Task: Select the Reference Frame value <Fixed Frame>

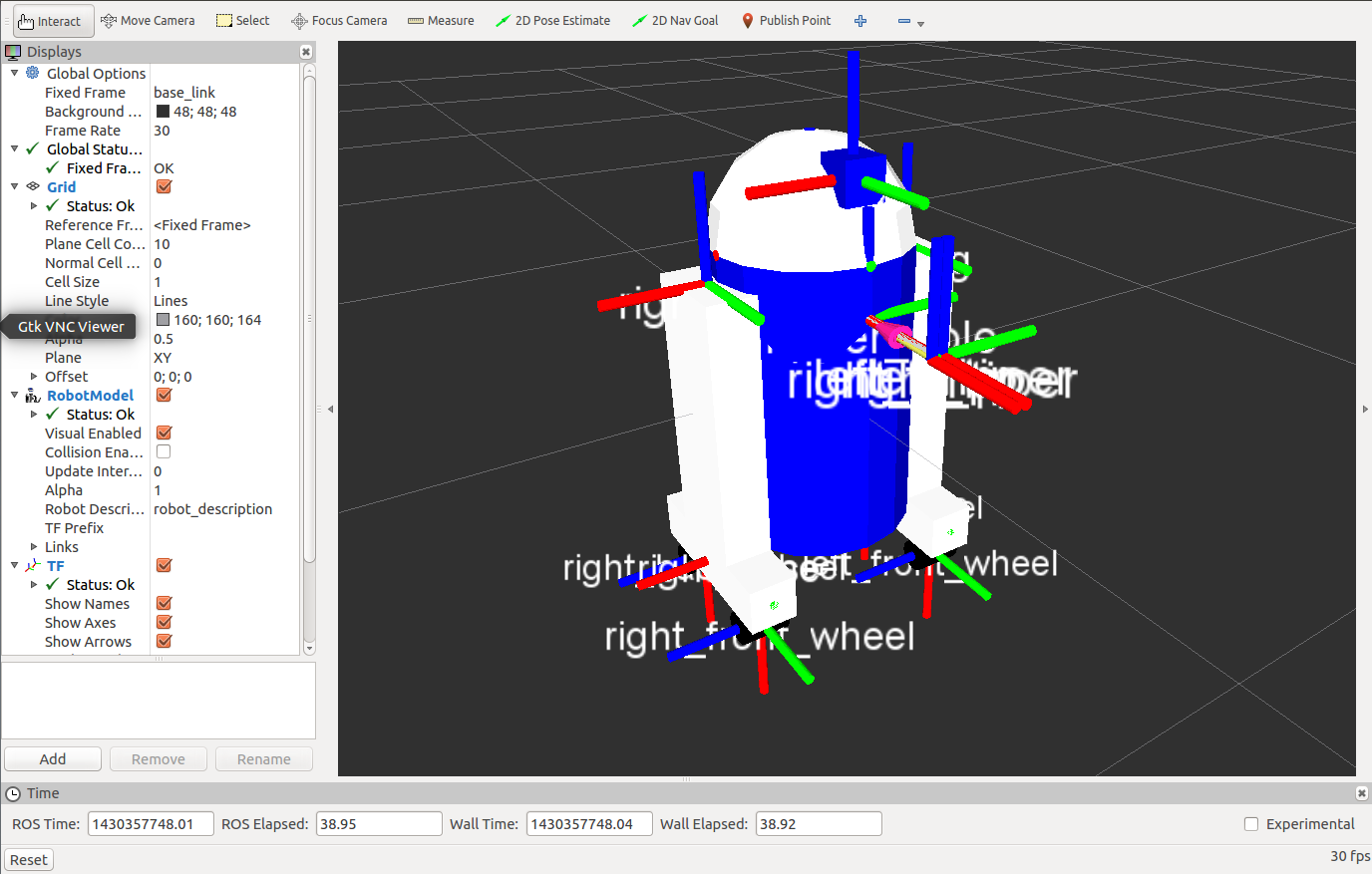Action: 202,225
